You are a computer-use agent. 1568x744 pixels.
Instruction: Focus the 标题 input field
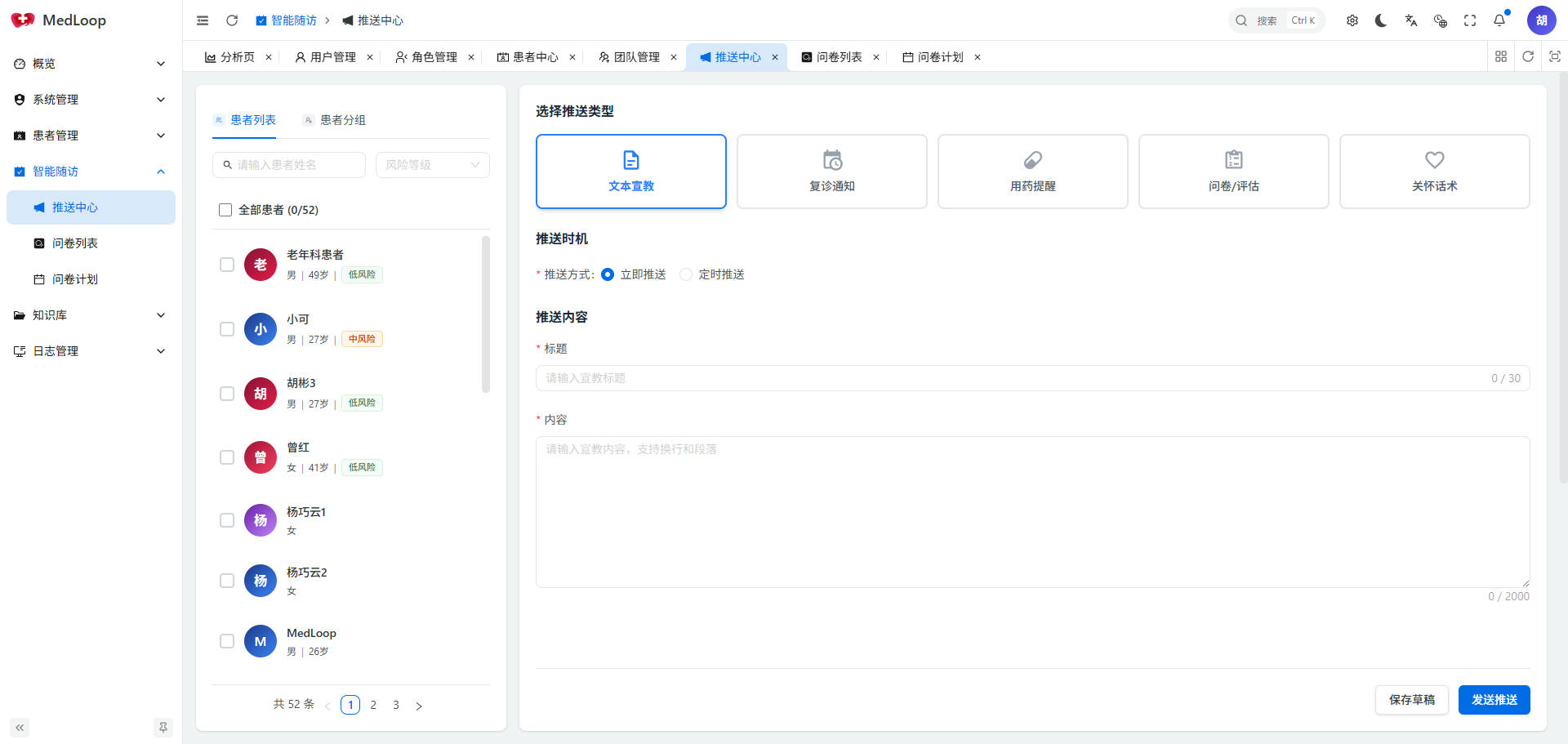1033,378
